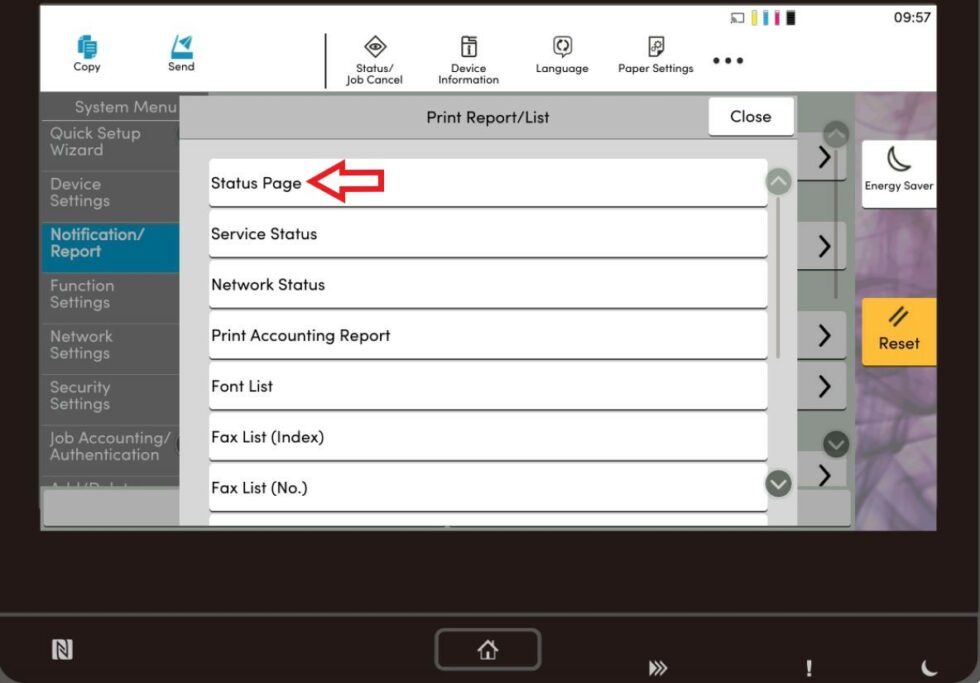
Task: Open Status/Job Cancel screen
Action: coord(374,57)
